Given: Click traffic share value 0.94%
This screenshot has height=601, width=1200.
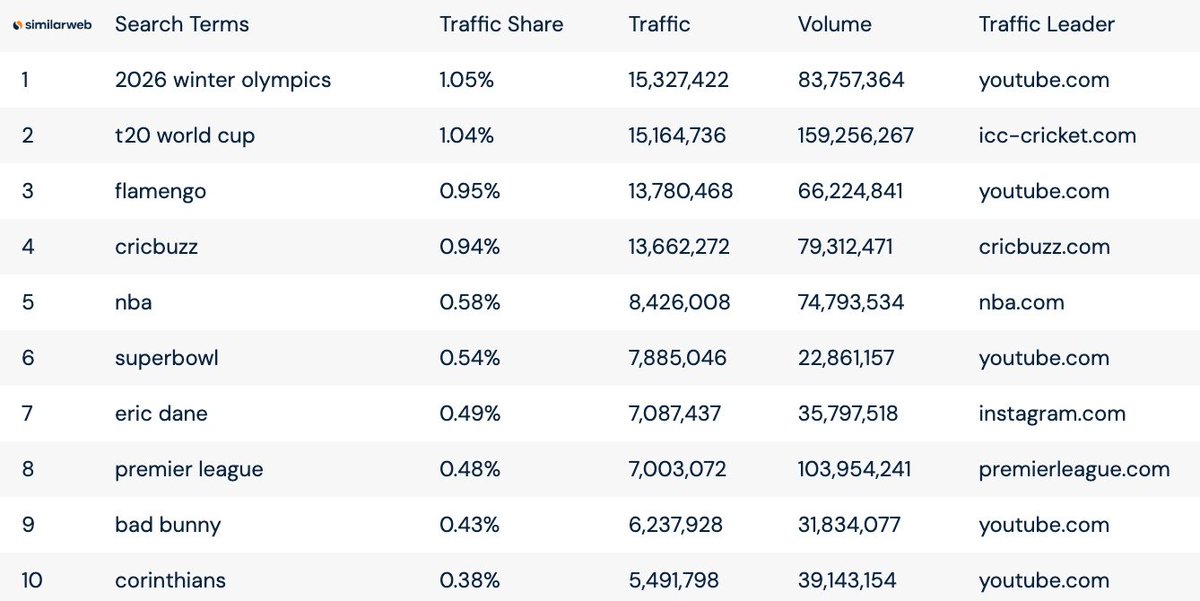Looking at the screenshot, I should tap(470, 247).
